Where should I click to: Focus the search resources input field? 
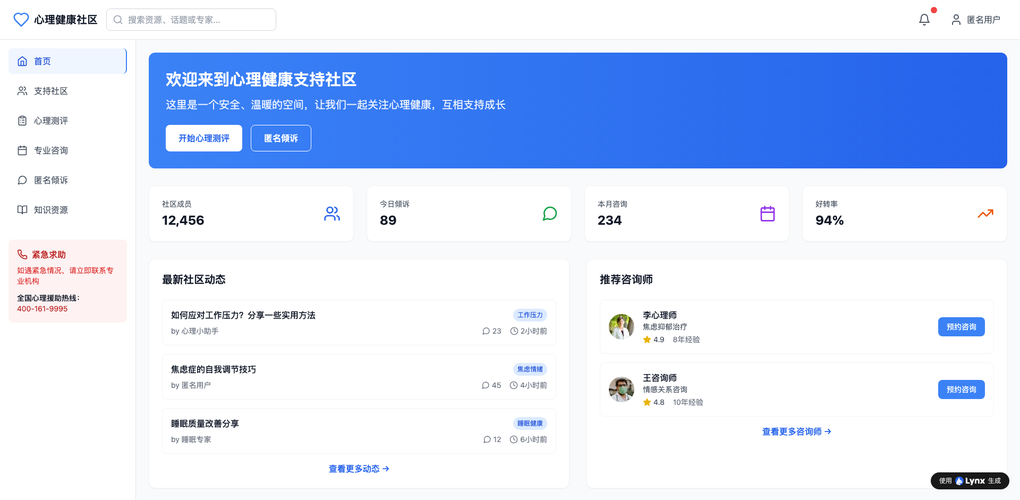pos(196,19)
